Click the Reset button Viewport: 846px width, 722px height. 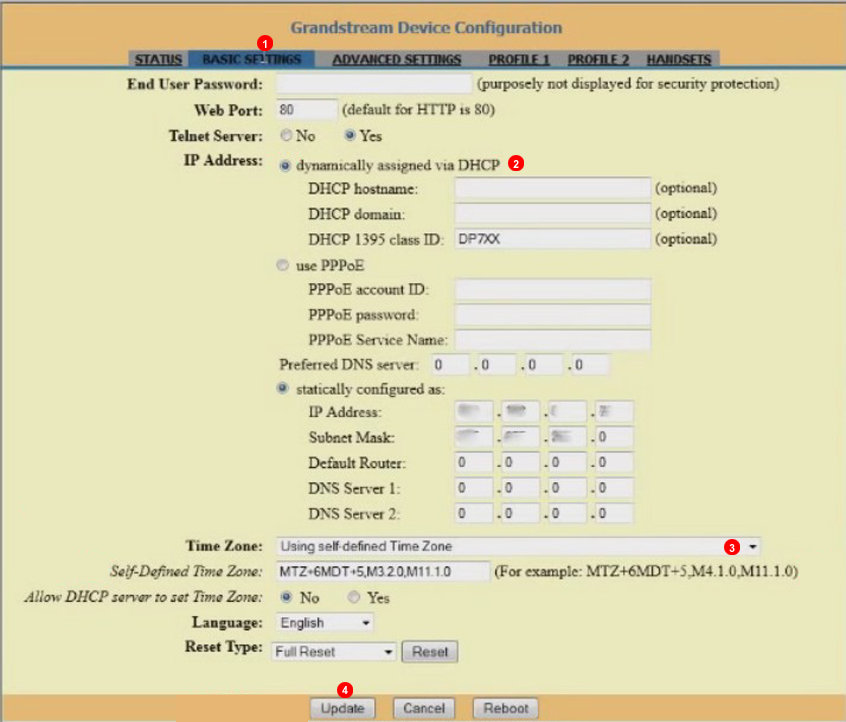point(430,652)
